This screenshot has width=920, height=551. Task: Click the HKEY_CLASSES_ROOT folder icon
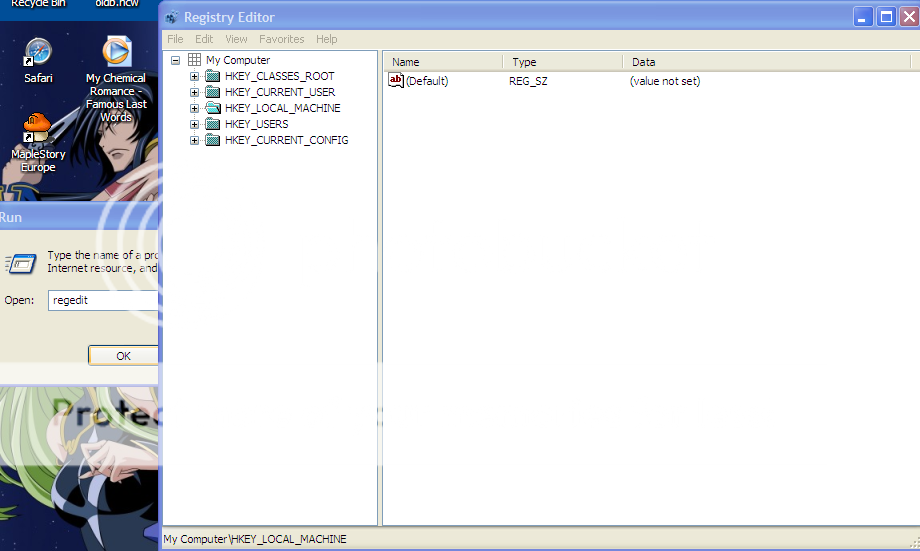coord(212,76)
